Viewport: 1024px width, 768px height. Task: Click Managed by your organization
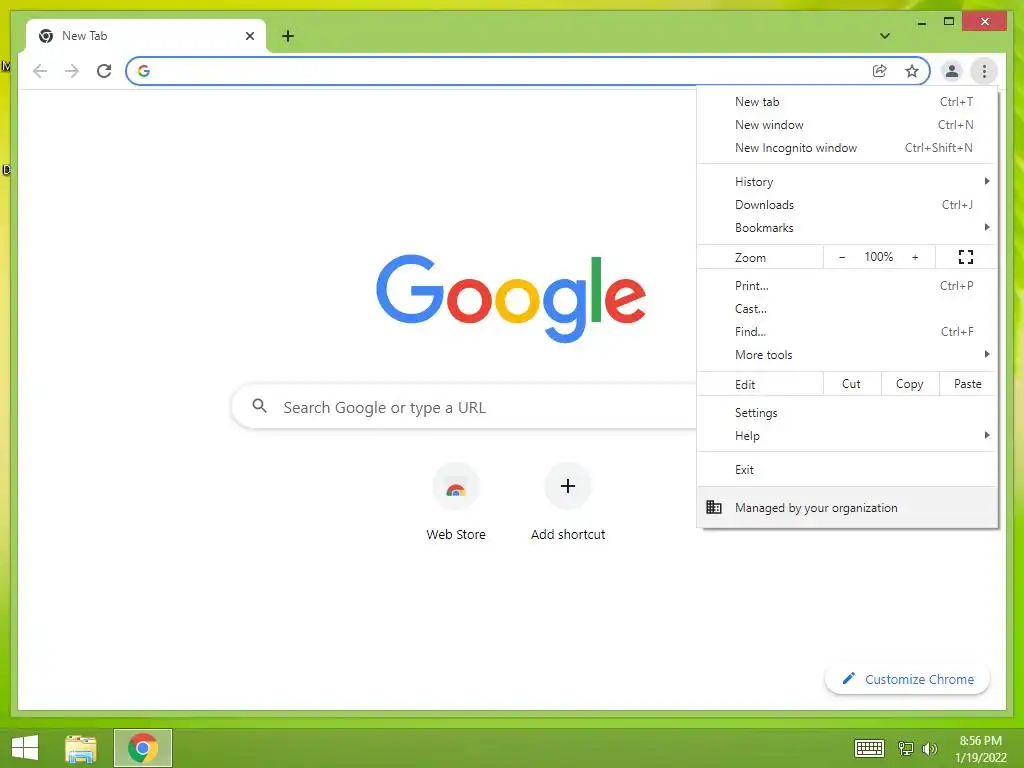pyautogui.click(x=846, y=507)
